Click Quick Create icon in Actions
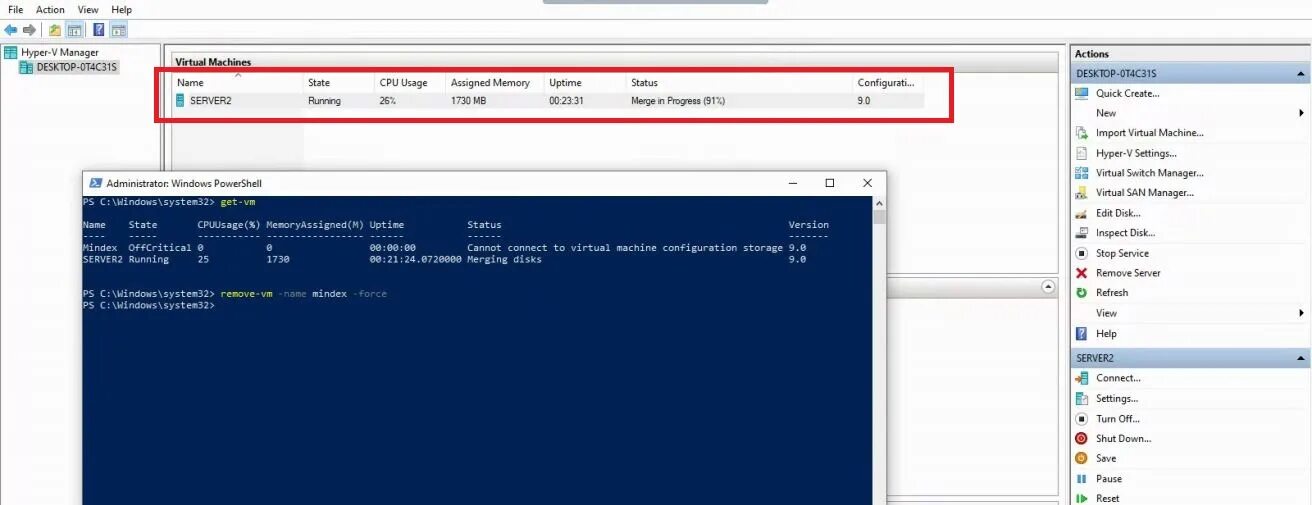1312x505 pixels. coord(1081,93)
